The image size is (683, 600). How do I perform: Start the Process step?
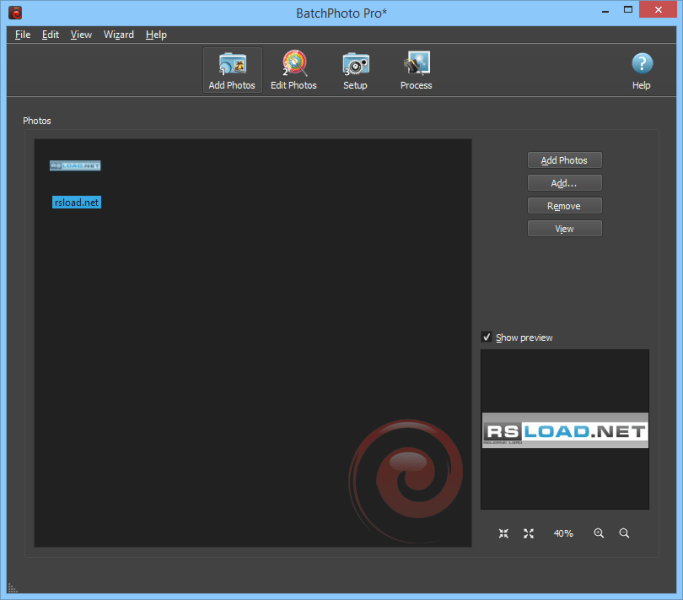point(416,70)
